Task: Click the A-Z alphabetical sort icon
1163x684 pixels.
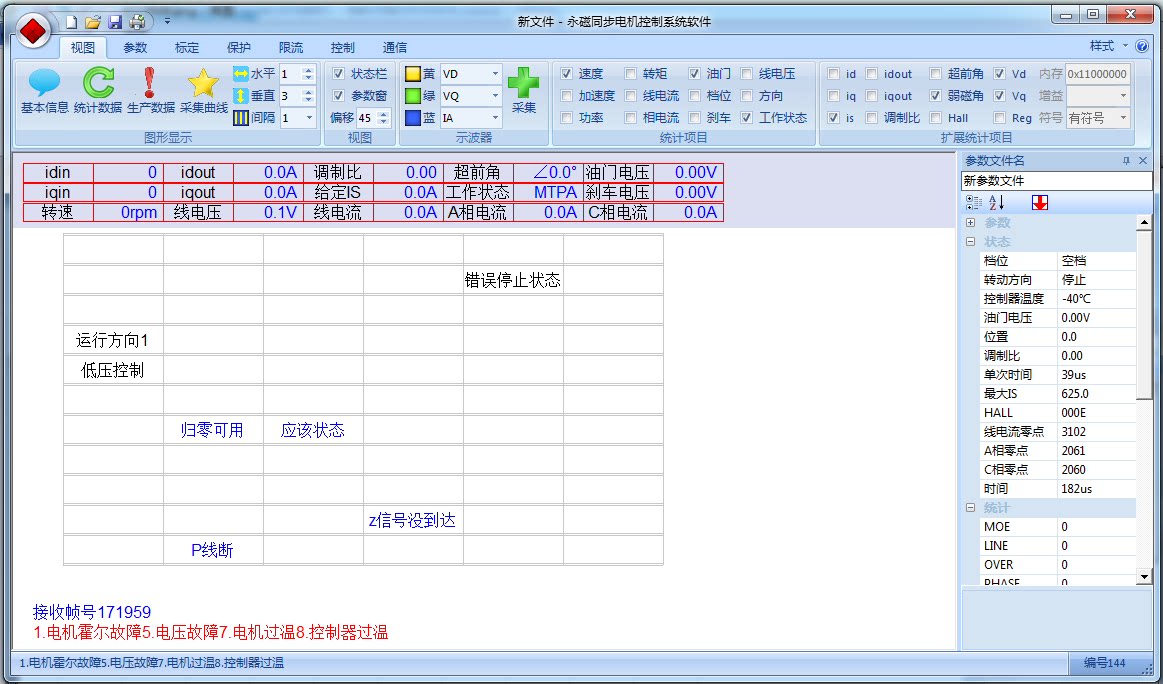Action: [x=996, y=202]
